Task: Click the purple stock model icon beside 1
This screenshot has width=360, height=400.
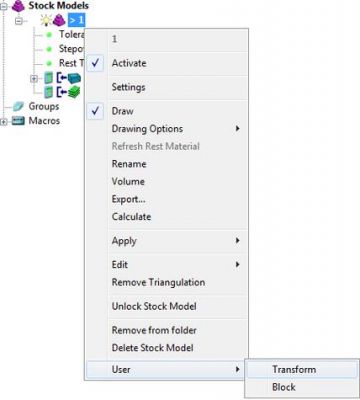Action: click(x=59, y=21)
